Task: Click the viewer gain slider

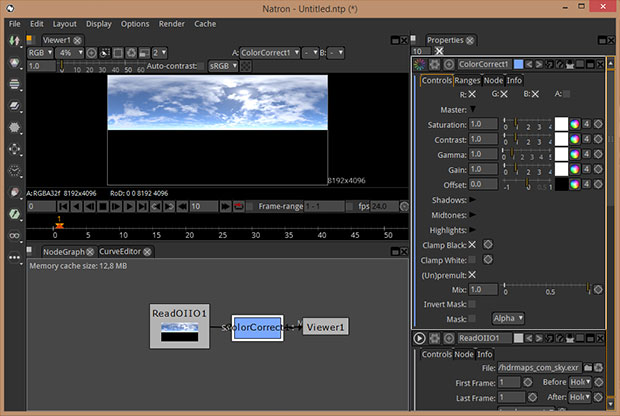Action: pyautogui.click(x=102, y=66)
